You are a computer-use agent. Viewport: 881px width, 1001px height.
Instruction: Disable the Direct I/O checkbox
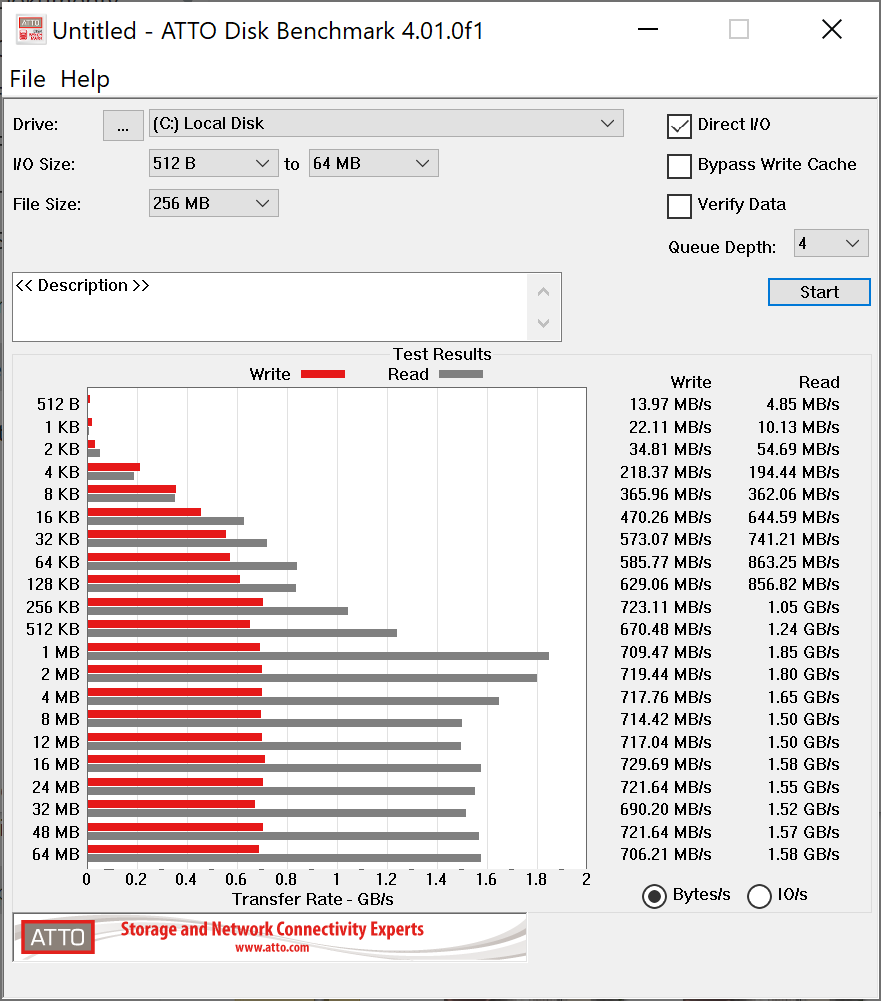pyautogui.click(x=680, y=126)
